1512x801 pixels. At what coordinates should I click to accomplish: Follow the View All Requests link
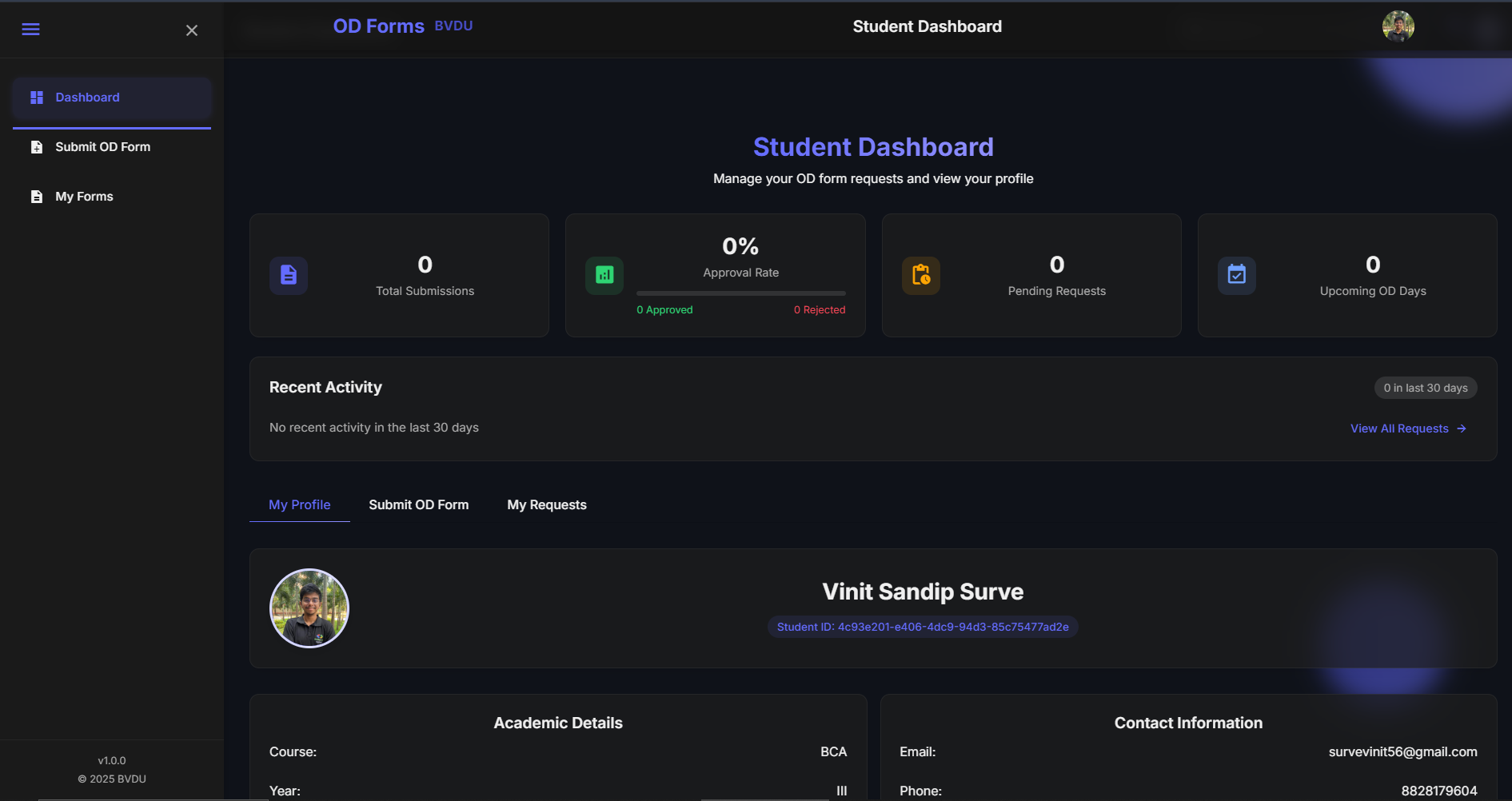(1408, 428)
